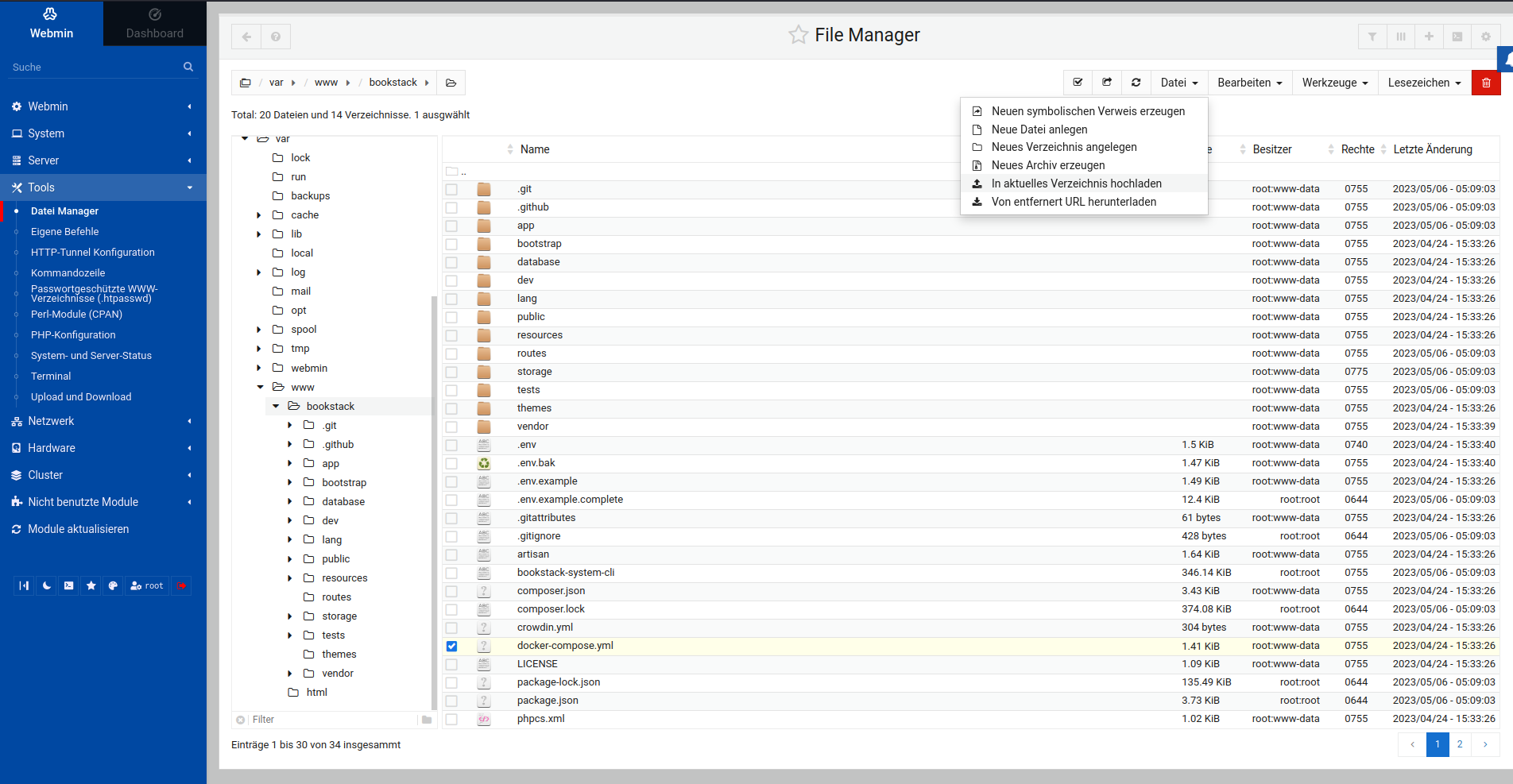Image resolution: width=1513 pixels, height=784 pixels.
Task: Click the red trash delete button
Action: 1486,83
